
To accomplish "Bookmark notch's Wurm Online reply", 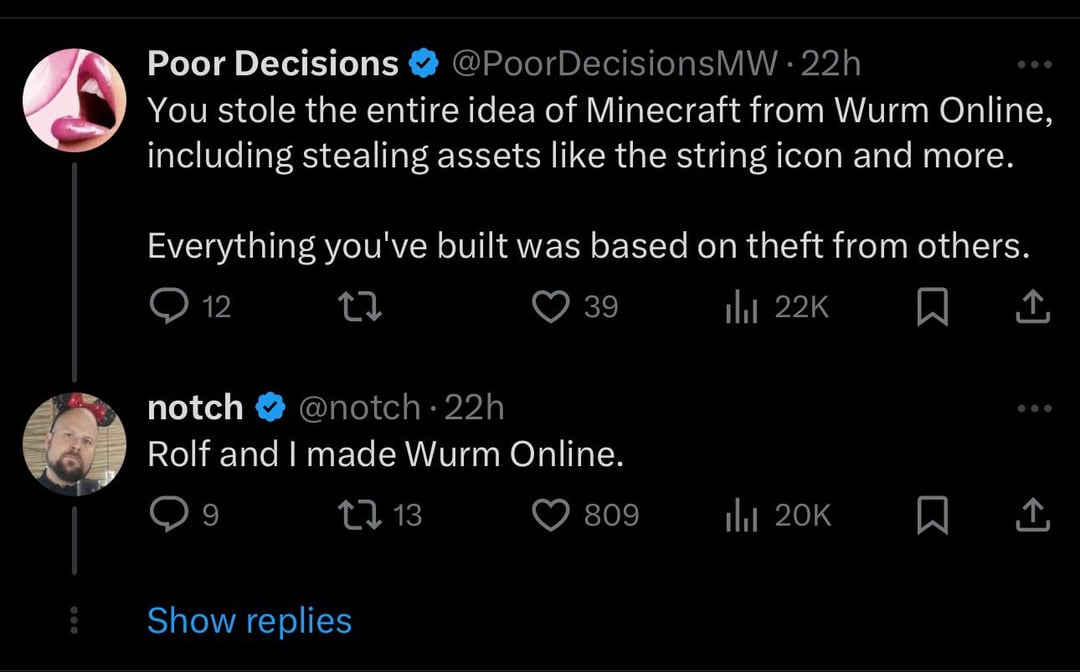I will [x=933, y=515].
